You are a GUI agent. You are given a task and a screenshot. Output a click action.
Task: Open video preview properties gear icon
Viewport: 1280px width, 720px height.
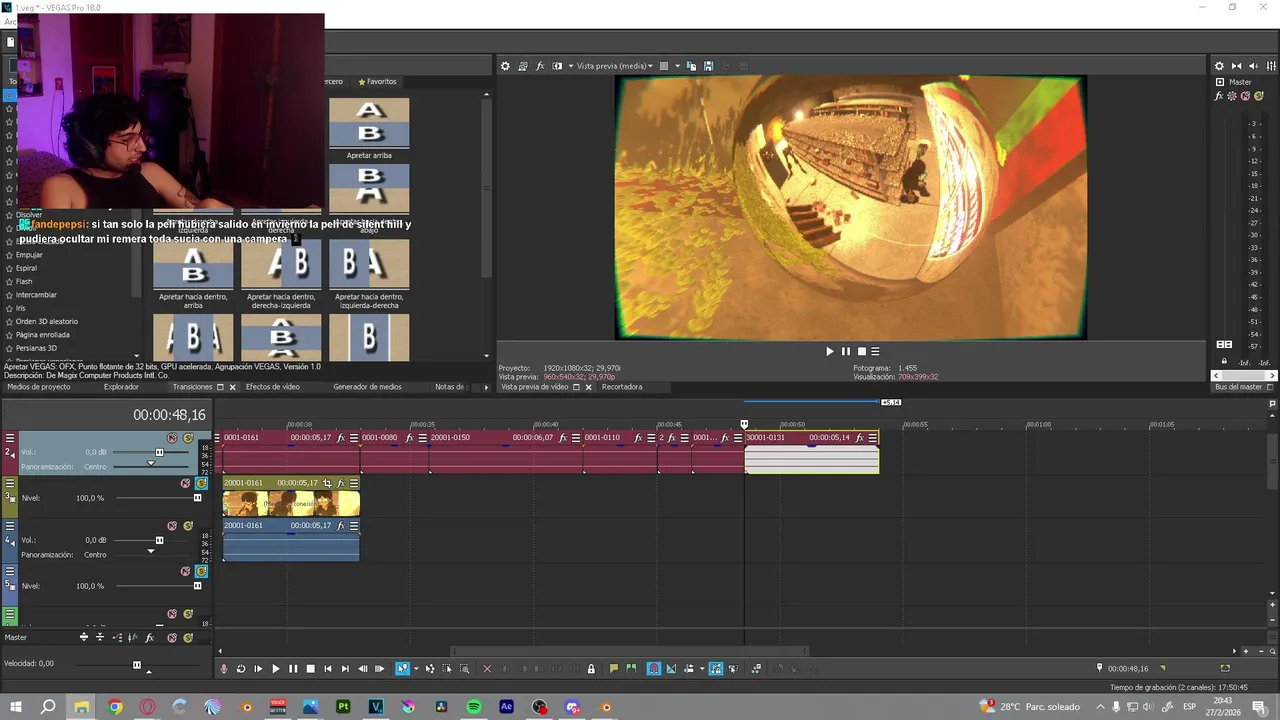[505, 66]
